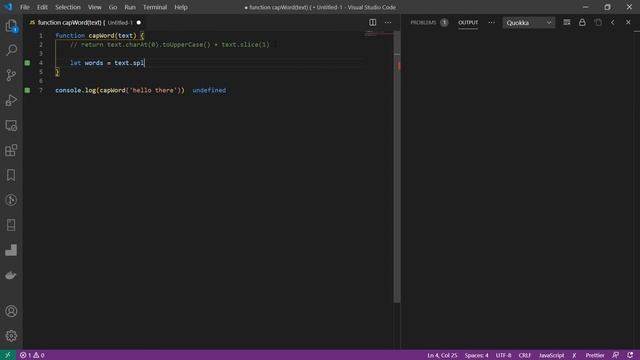Viewport: 640px width, 360px height.
Task: Open the GitLens view icon
Action: coord(11,200)
